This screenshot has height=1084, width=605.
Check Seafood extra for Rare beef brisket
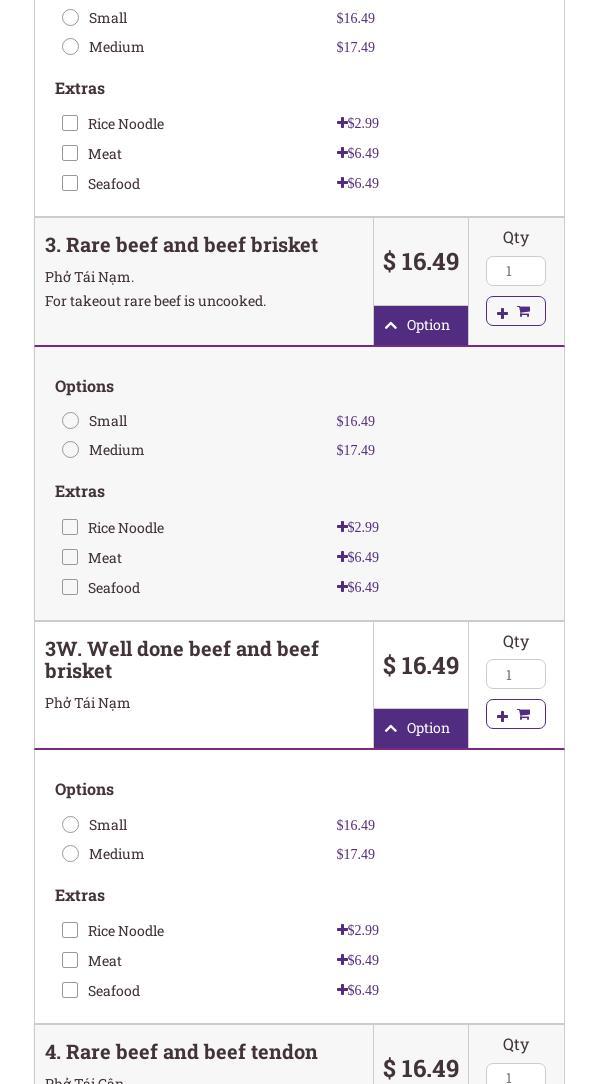point(70,587)
